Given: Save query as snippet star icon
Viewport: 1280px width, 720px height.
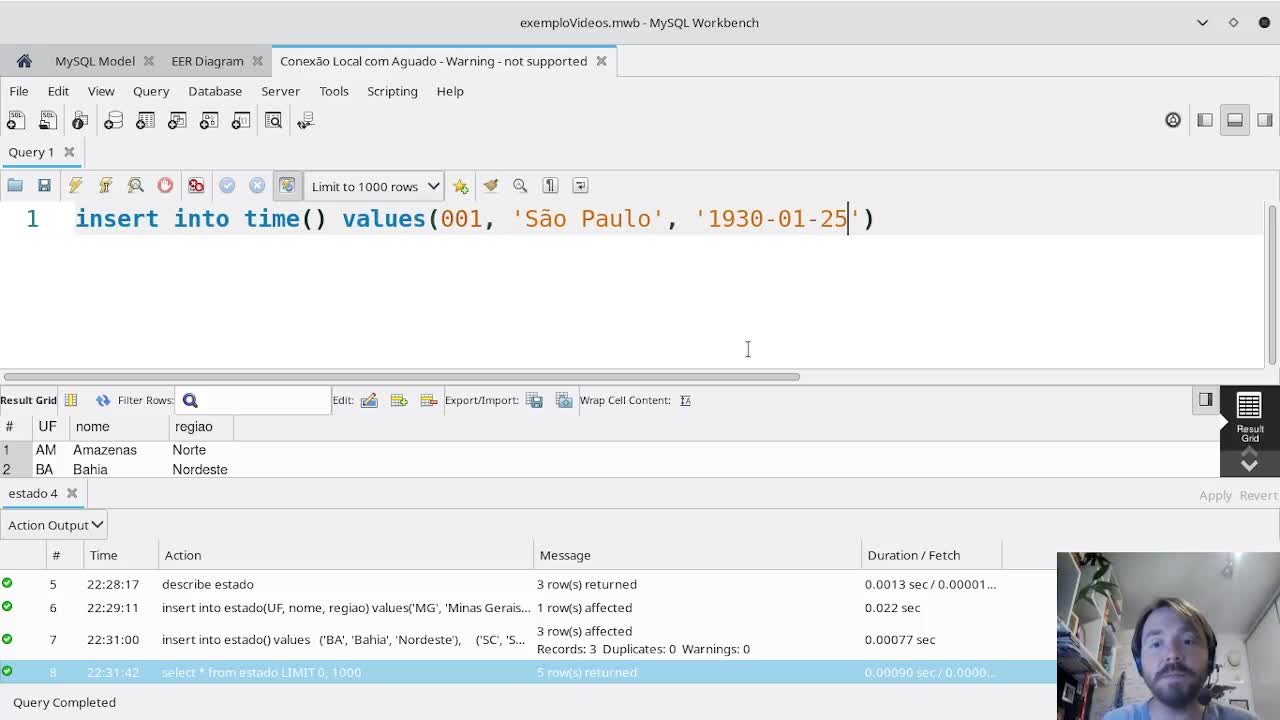Looking at the screenshot, I should pos(460,185).
